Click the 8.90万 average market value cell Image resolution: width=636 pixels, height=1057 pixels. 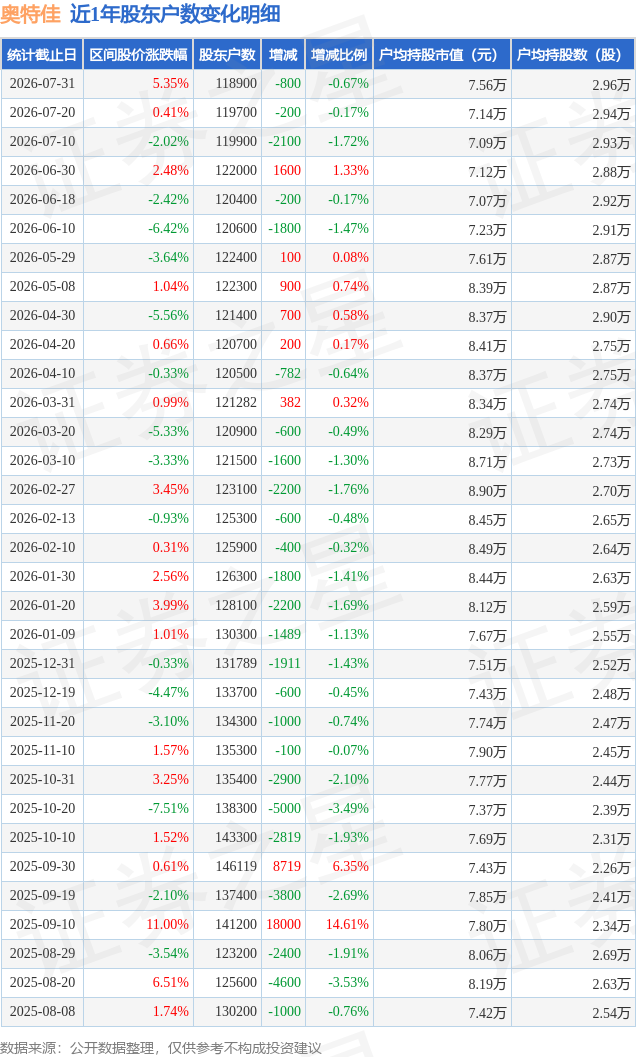click(x=487, y=491)
